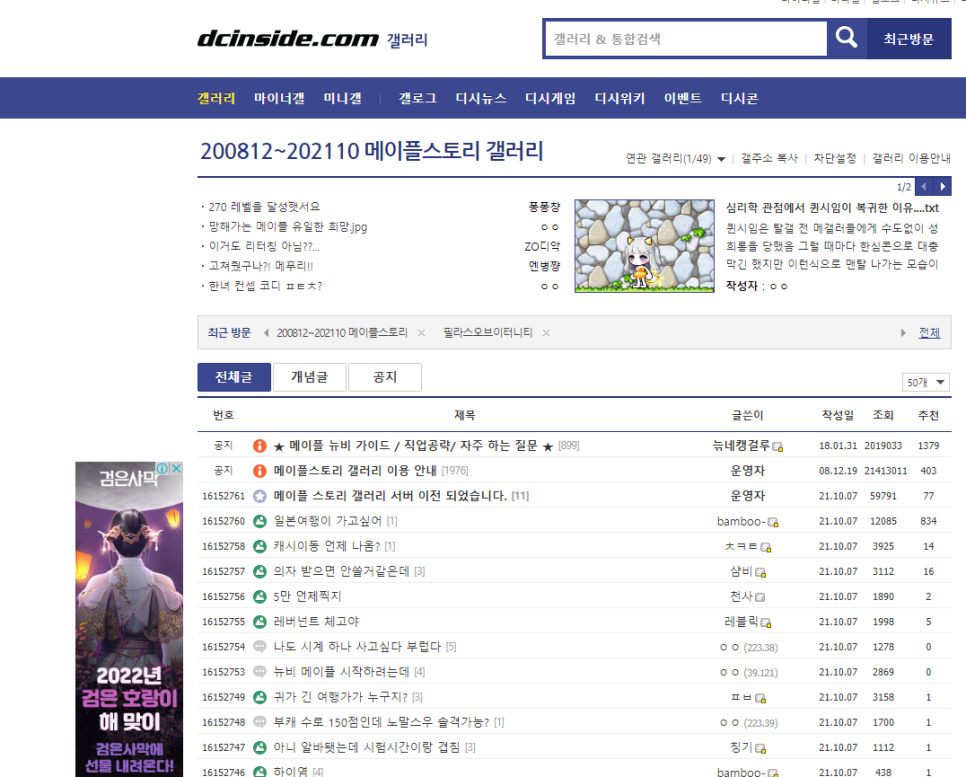Expand 연관 갤러리(1/49) dropdown
Image resolution: width=966 pixels, height=777 pixels.
tap(675, 159)
